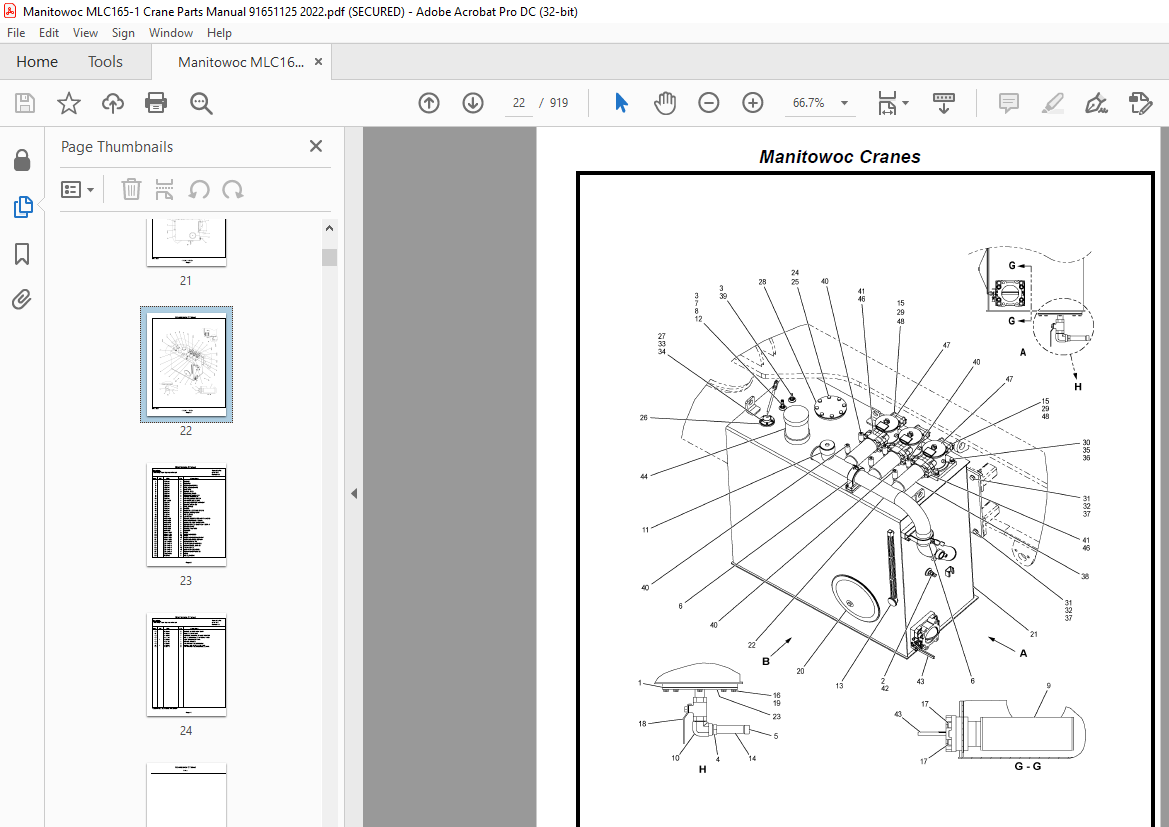This screenshot has width=1169, height=827.
Task: Save the PDF with the floppy disk icon
Action: pyautogui.click(x=25, y=103)
